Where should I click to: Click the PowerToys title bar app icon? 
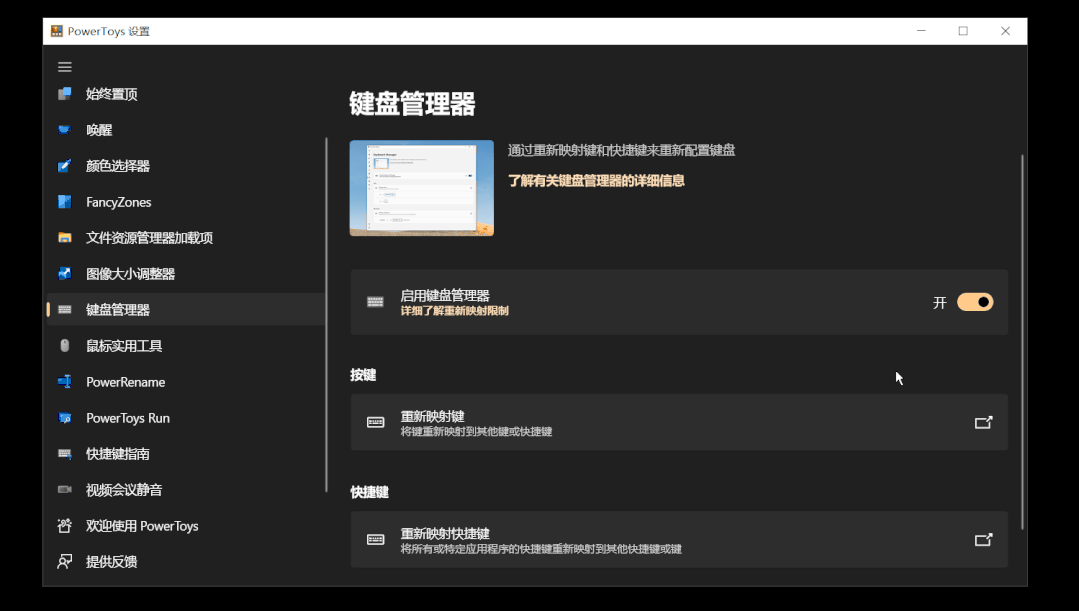pyautogui.click(x=56, y=31)
